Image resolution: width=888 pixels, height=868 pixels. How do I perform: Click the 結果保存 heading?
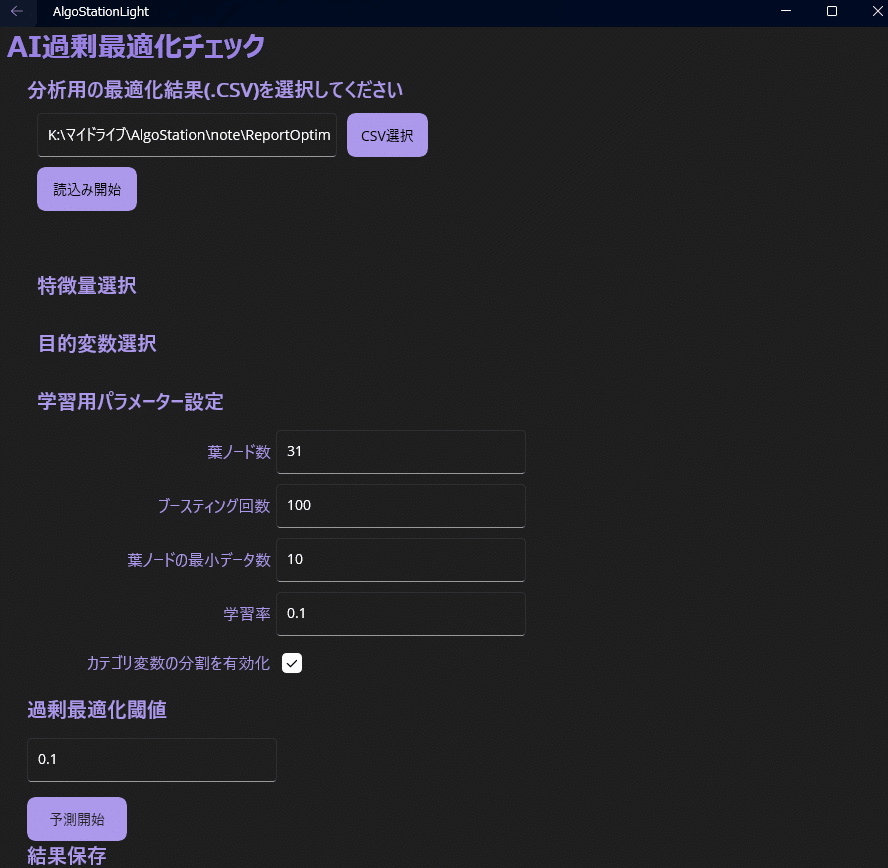click(67, 856)
